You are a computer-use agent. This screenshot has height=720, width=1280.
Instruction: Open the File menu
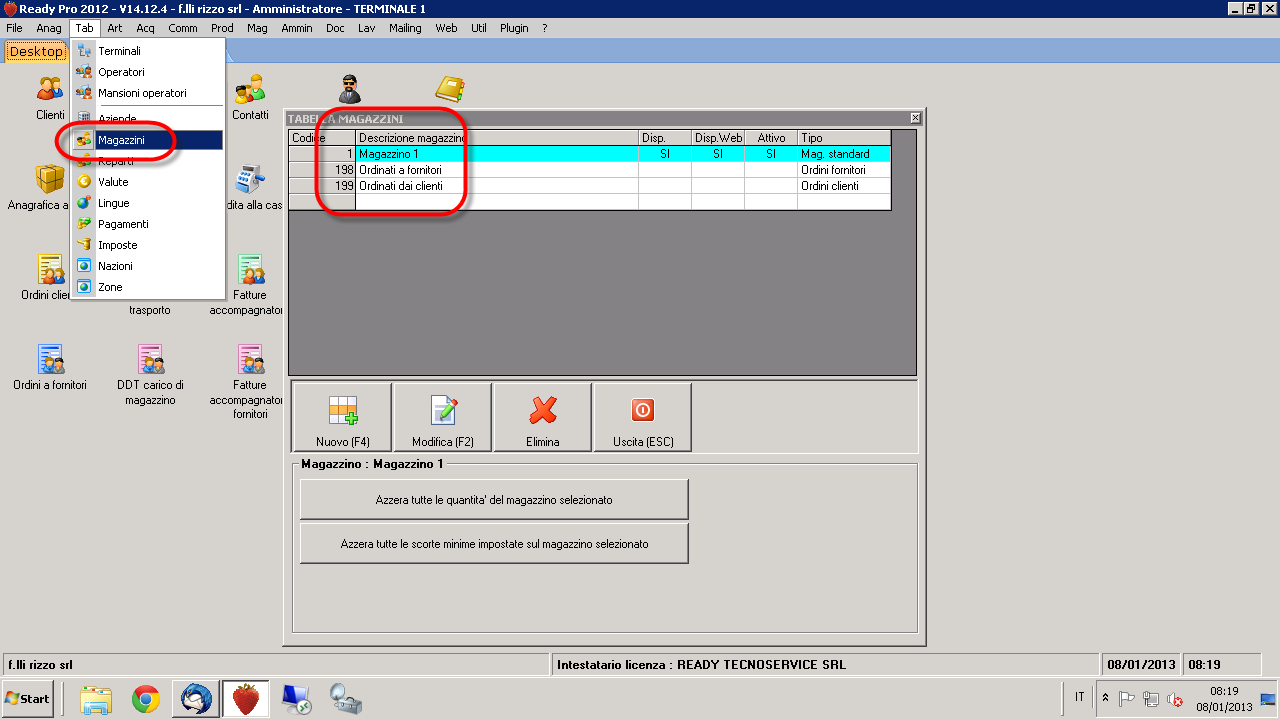[x=14, y=28]
